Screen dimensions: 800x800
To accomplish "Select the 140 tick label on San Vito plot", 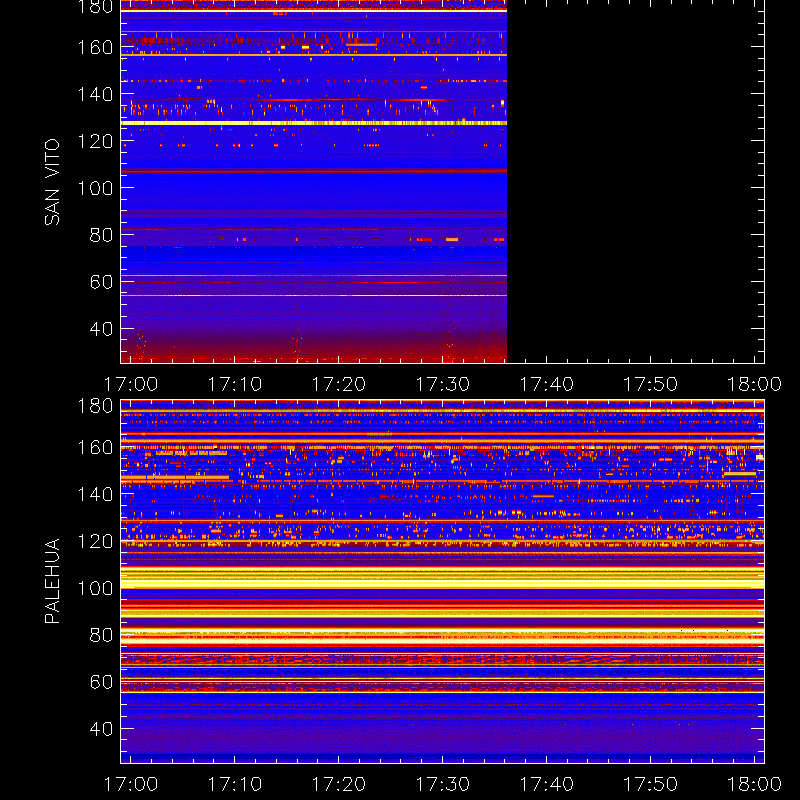I will pos(95,94).
